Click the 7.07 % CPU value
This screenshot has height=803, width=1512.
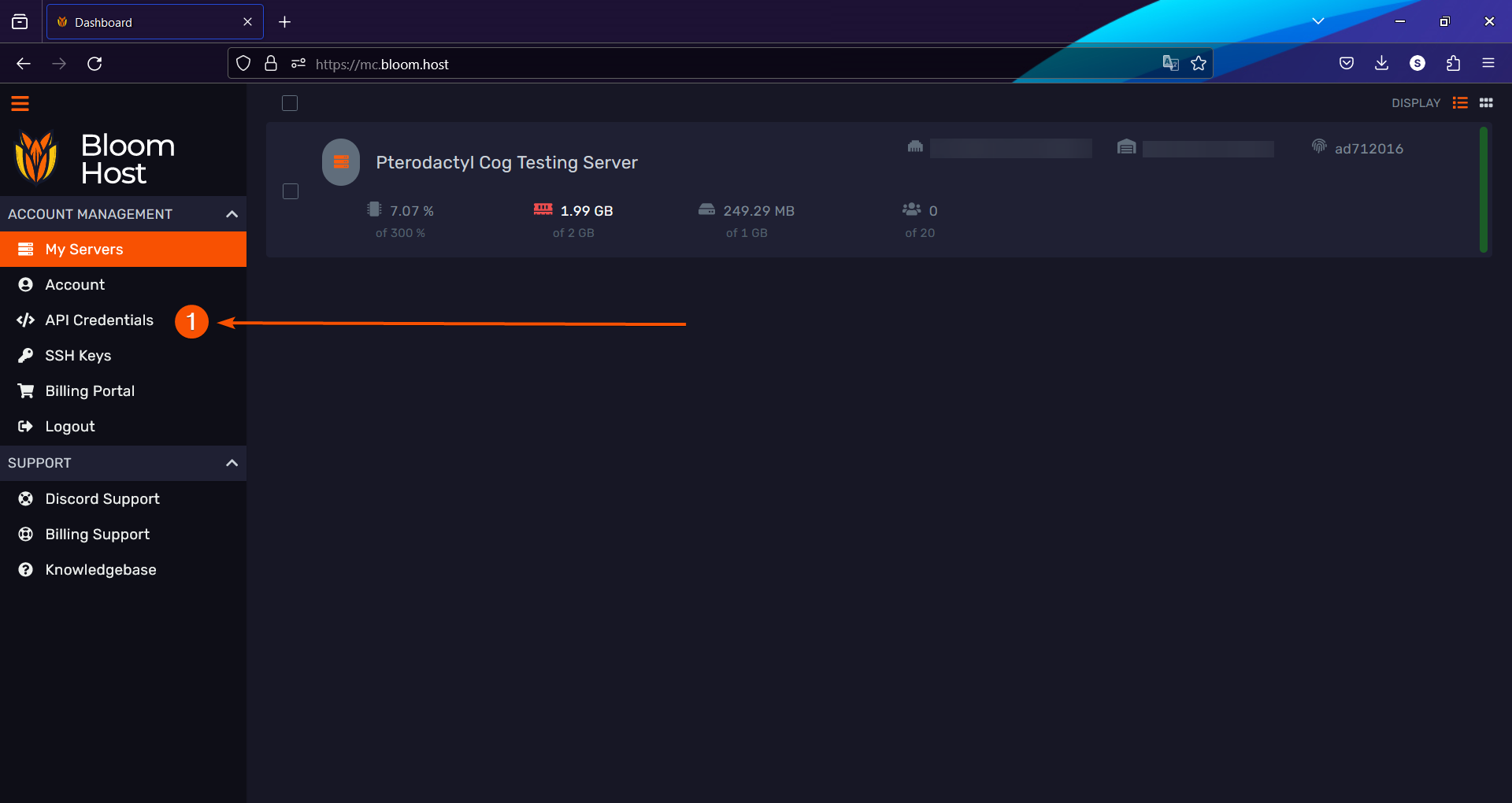pyautogui.click(x=412, y=211)
